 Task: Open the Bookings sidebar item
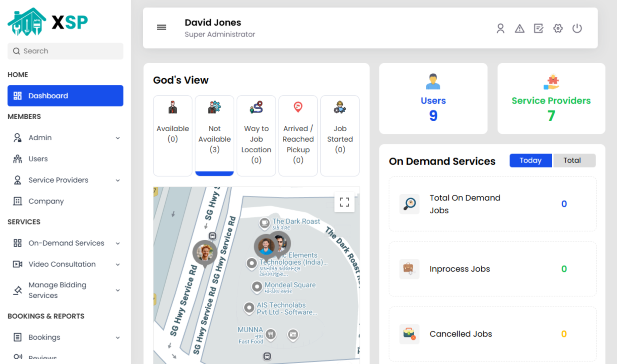click(x=65, y=337)
